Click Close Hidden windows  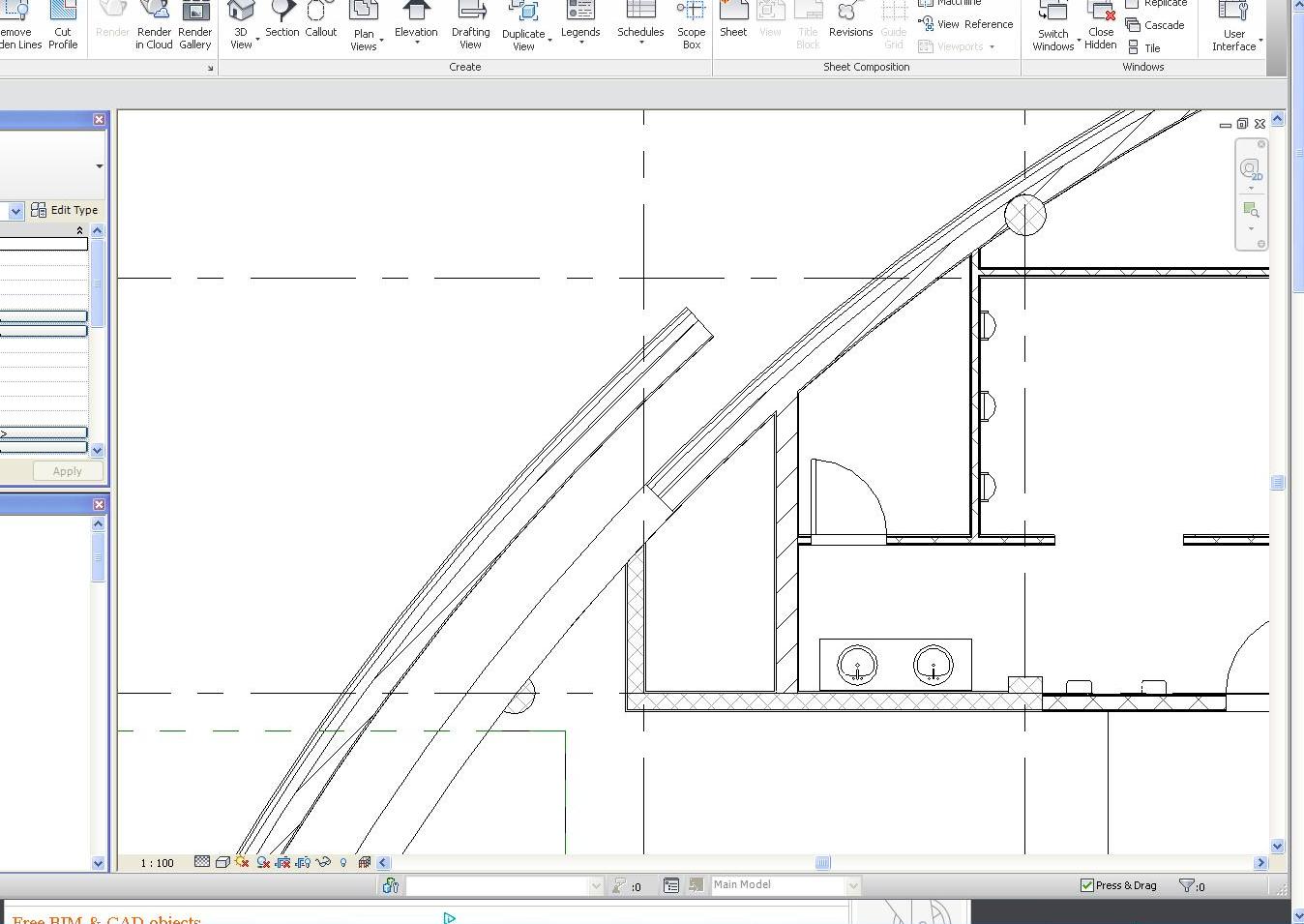(1101, 26)
